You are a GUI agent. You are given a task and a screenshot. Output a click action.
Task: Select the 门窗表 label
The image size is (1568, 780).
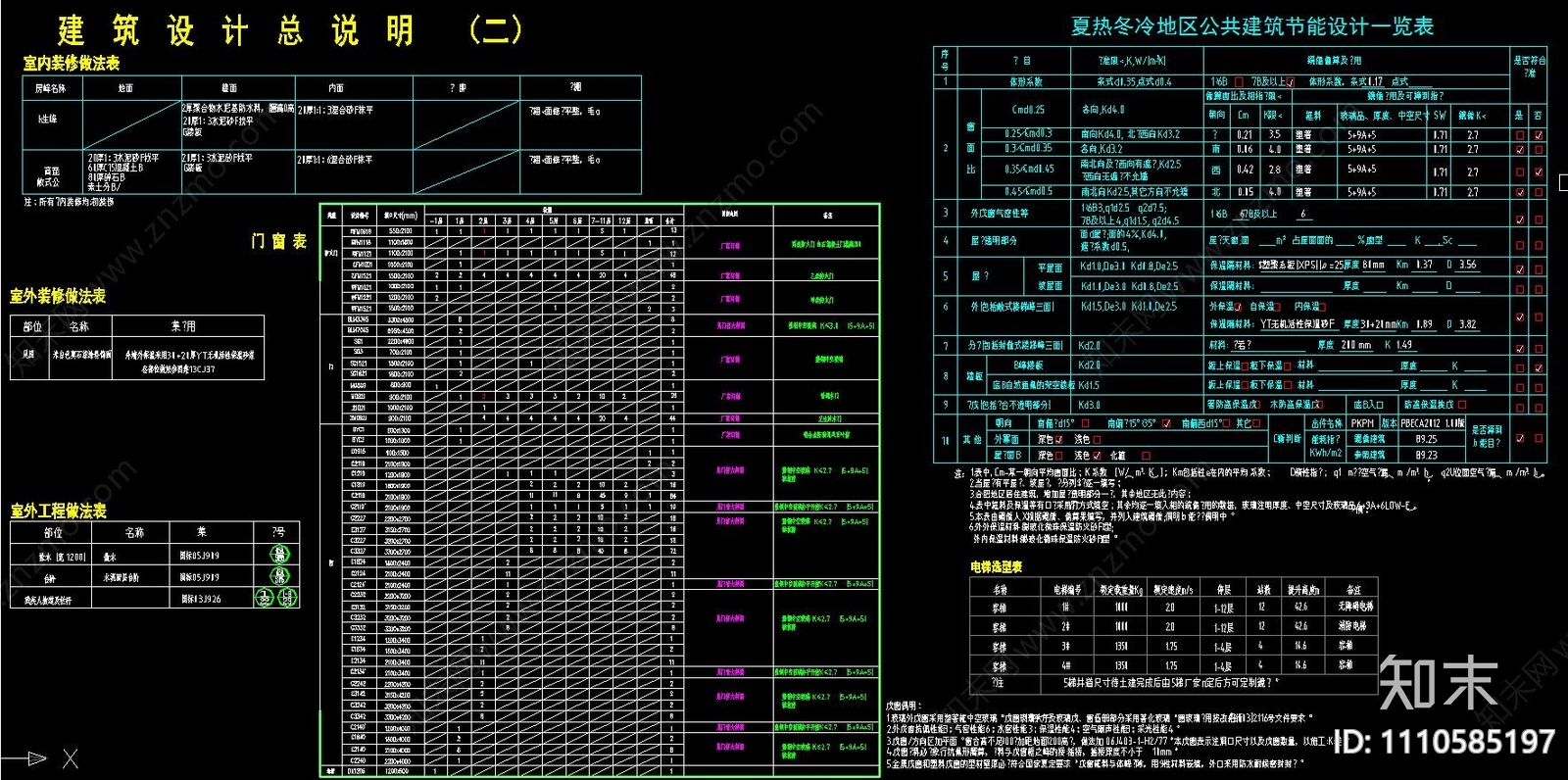pos(279,241)
